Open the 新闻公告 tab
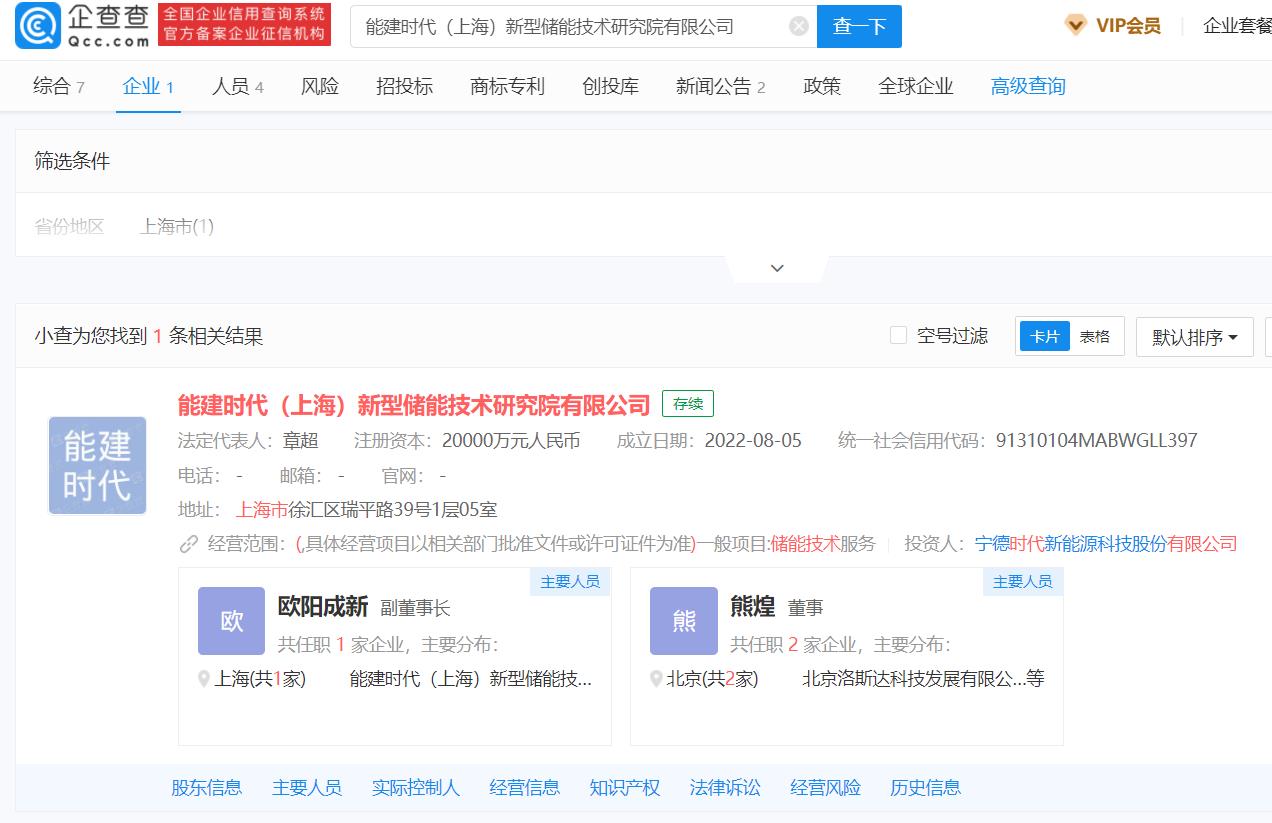This screenshot has height=823, width=1272. point(712,86)
